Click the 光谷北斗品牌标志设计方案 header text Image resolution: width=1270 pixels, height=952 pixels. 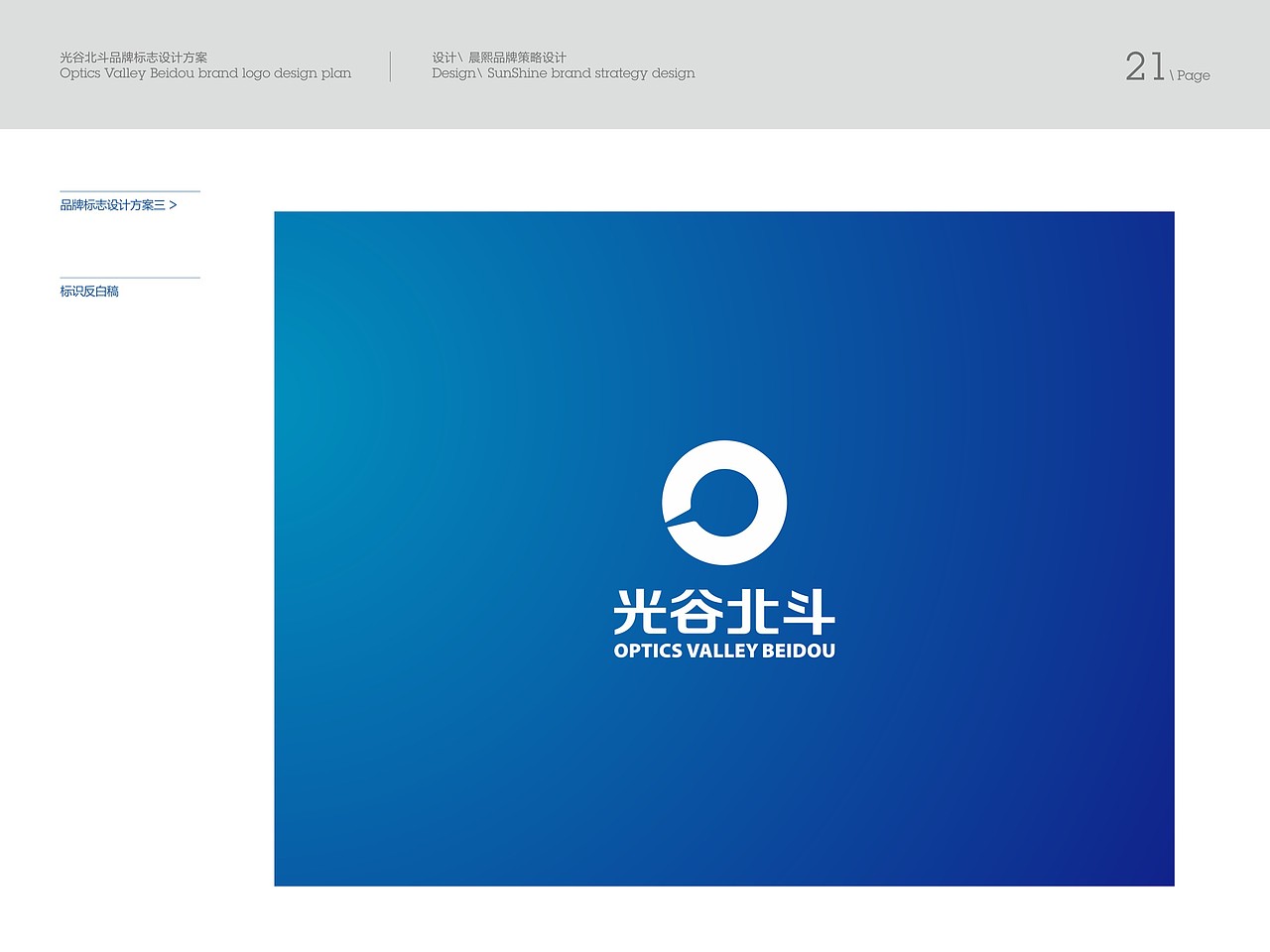(x=134, y=58)
